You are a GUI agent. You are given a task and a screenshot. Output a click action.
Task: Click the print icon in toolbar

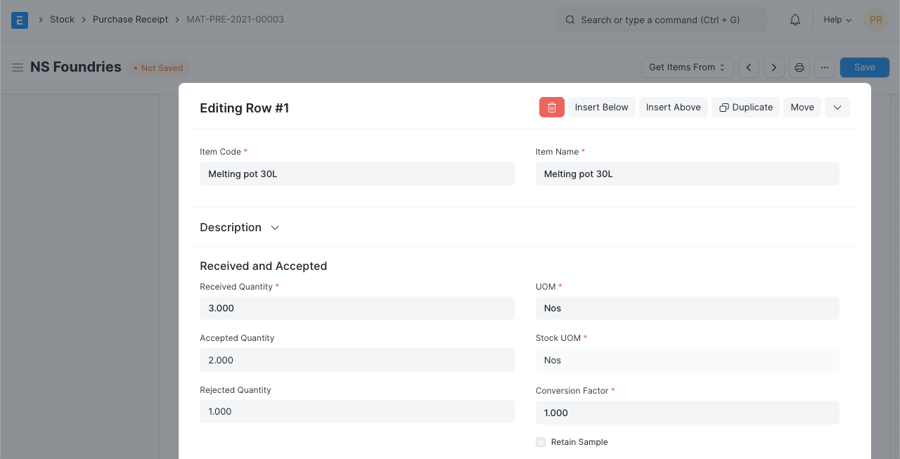[799, 67]
